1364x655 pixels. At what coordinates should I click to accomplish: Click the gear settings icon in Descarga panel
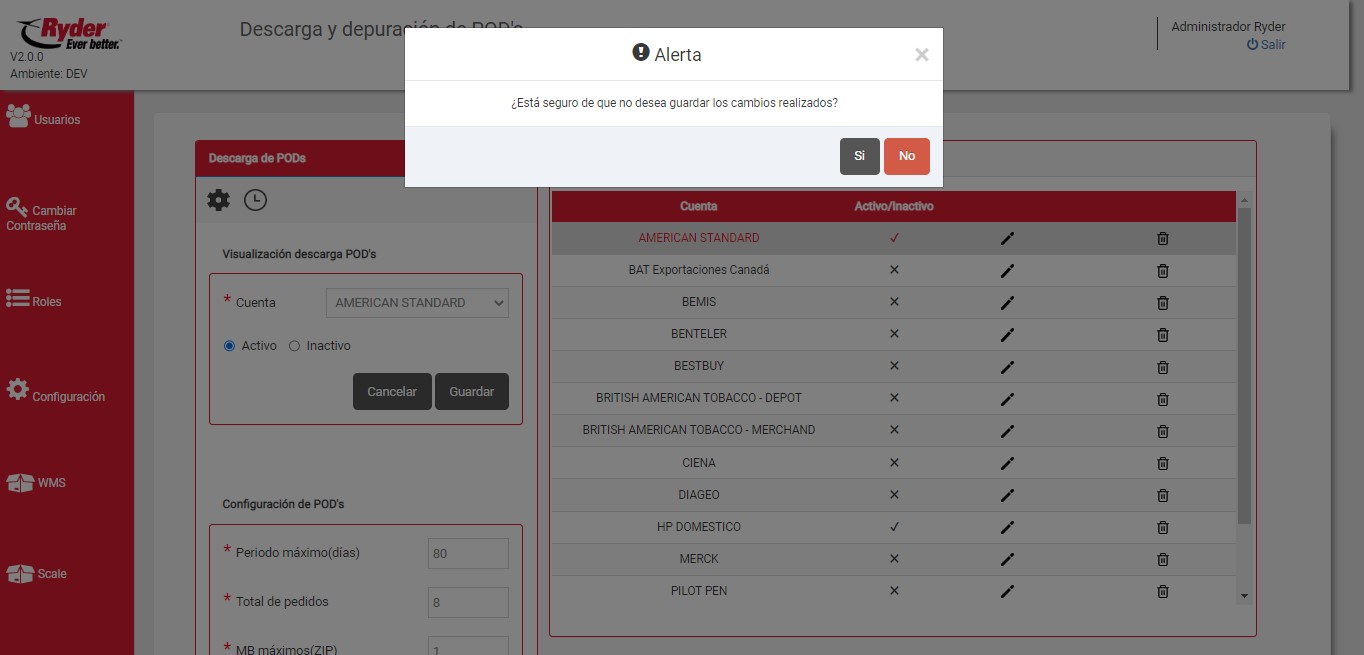(218, 200)
